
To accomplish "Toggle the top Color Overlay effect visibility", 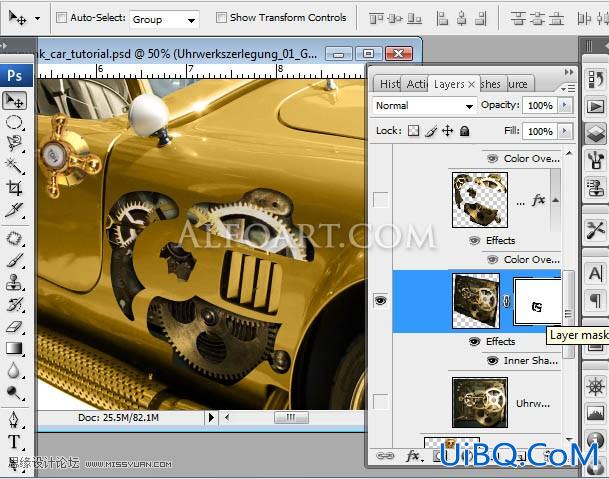I will [x=492, y=159].
